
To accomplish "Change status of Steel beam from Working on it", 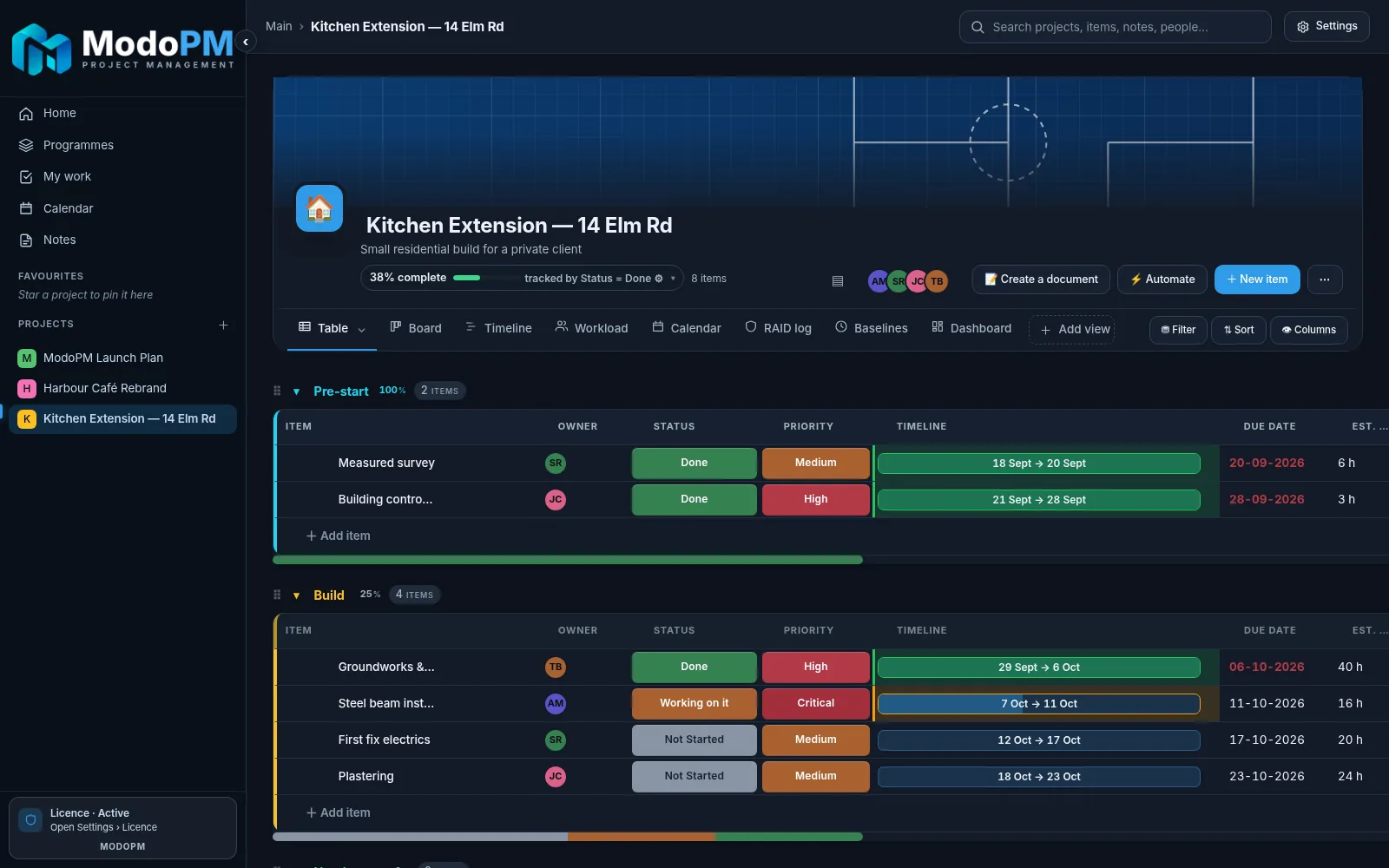I will point(694,703).
